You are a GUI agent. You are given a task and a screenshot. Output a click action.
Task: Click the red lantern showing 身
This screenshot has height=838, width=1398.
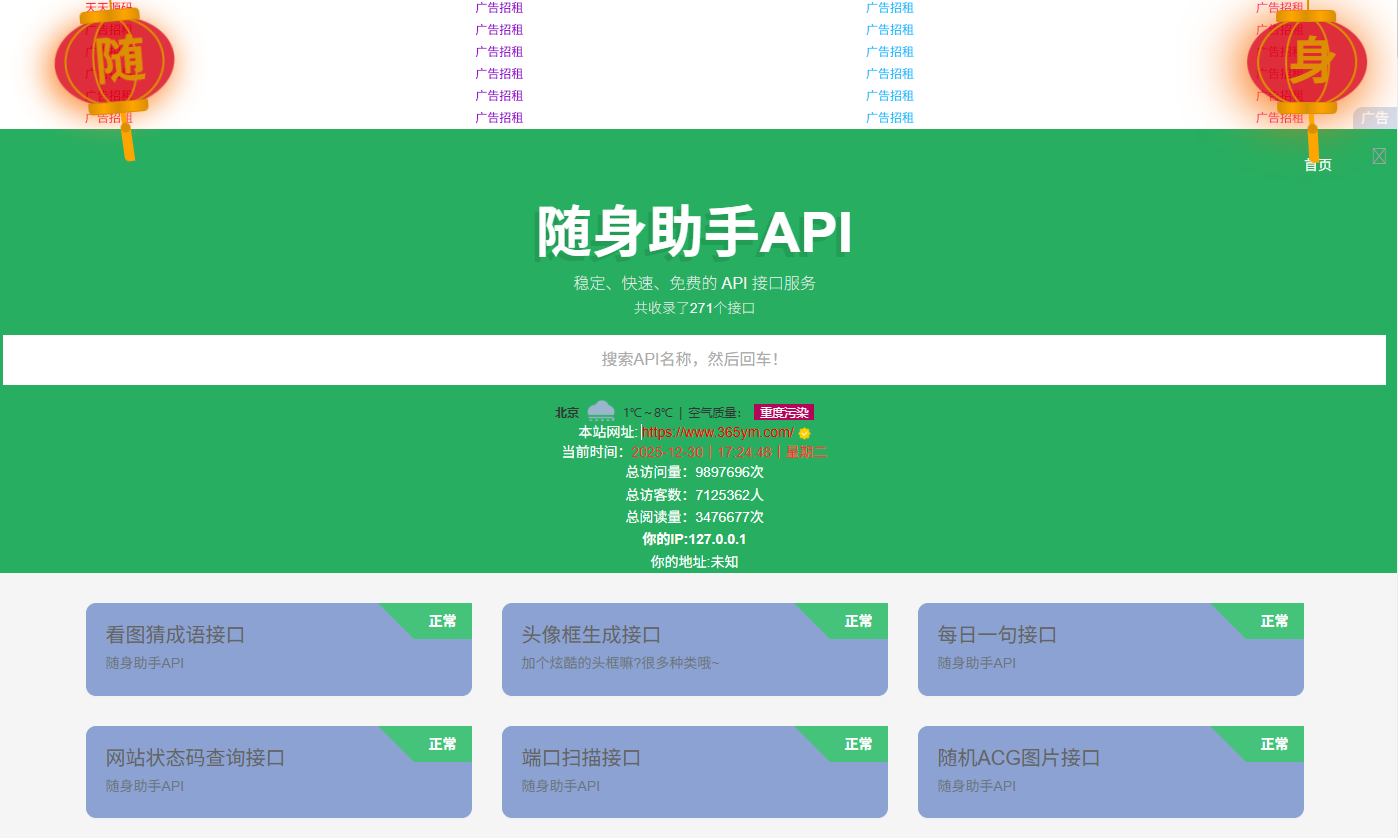click(x=1306, y=60)
